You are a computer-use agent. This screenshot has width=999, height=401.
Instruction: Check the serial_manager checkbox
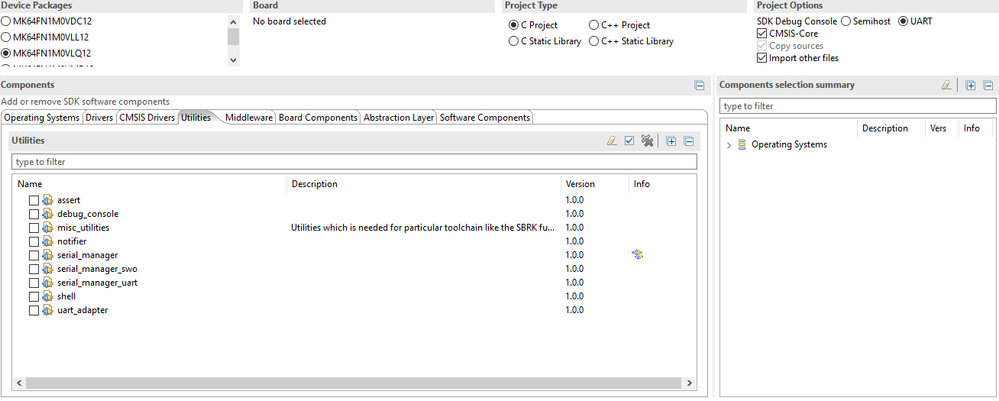click(34, 255)
